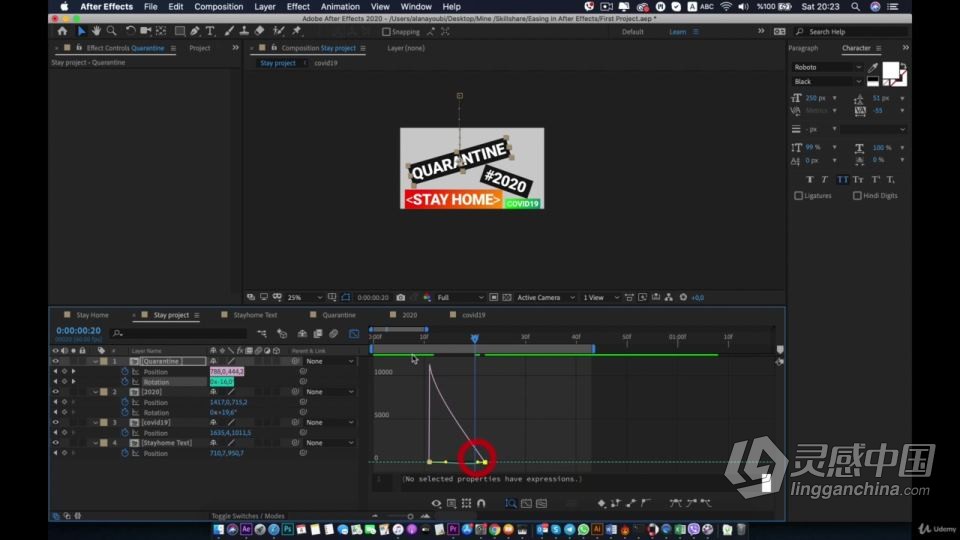
Task: Open the Full resolution dropdown in viewer
Action: click(x=460, y=298)
